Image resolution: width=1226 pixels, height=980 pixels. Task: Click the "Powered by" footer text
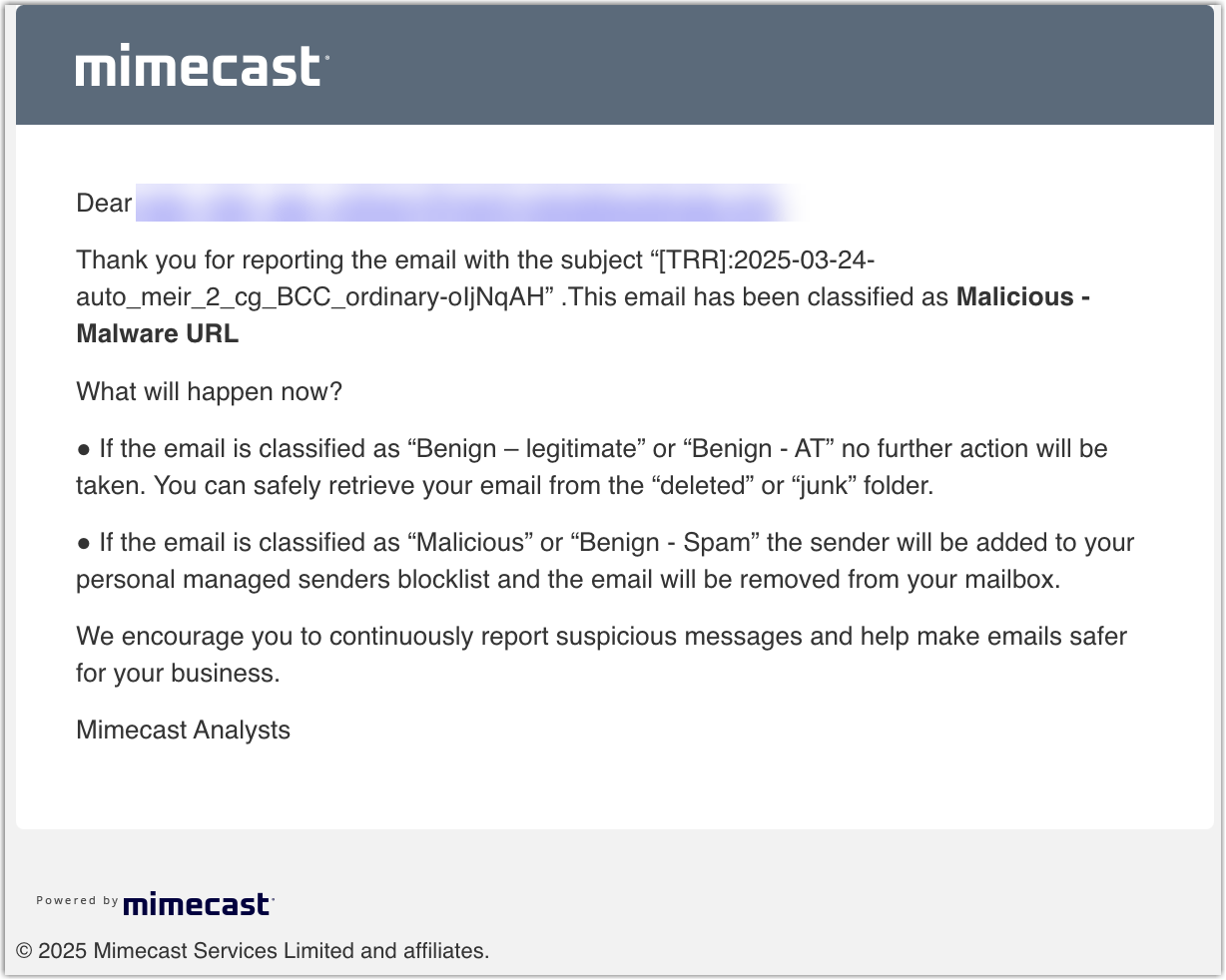coord(78,900)
